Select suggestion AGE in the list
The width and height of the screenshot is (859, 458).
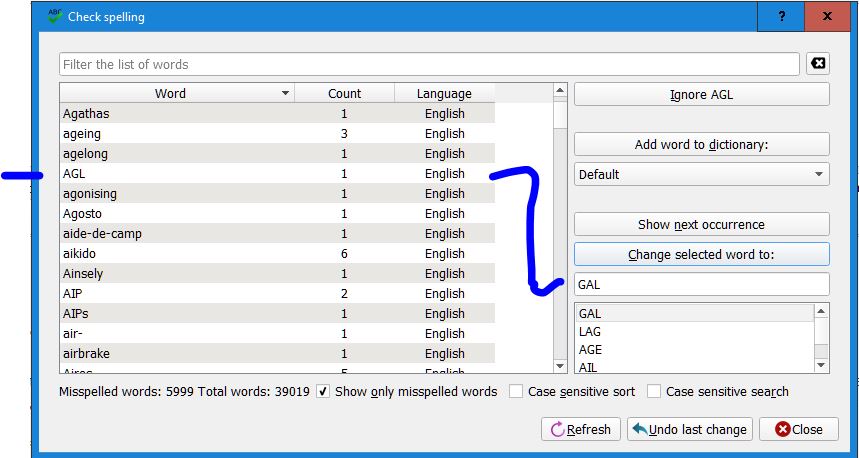(695, 350)
